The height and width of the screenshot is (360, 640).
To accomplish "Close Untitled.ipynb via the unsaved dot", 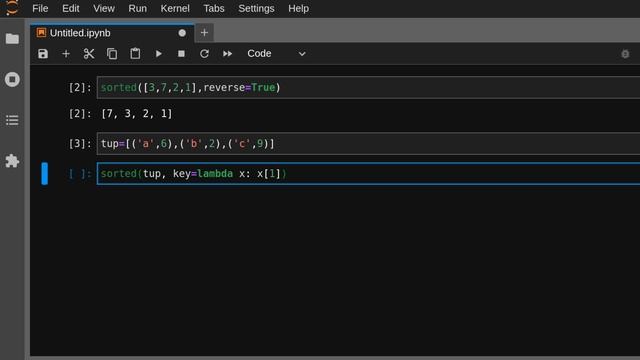I will 182,33.
